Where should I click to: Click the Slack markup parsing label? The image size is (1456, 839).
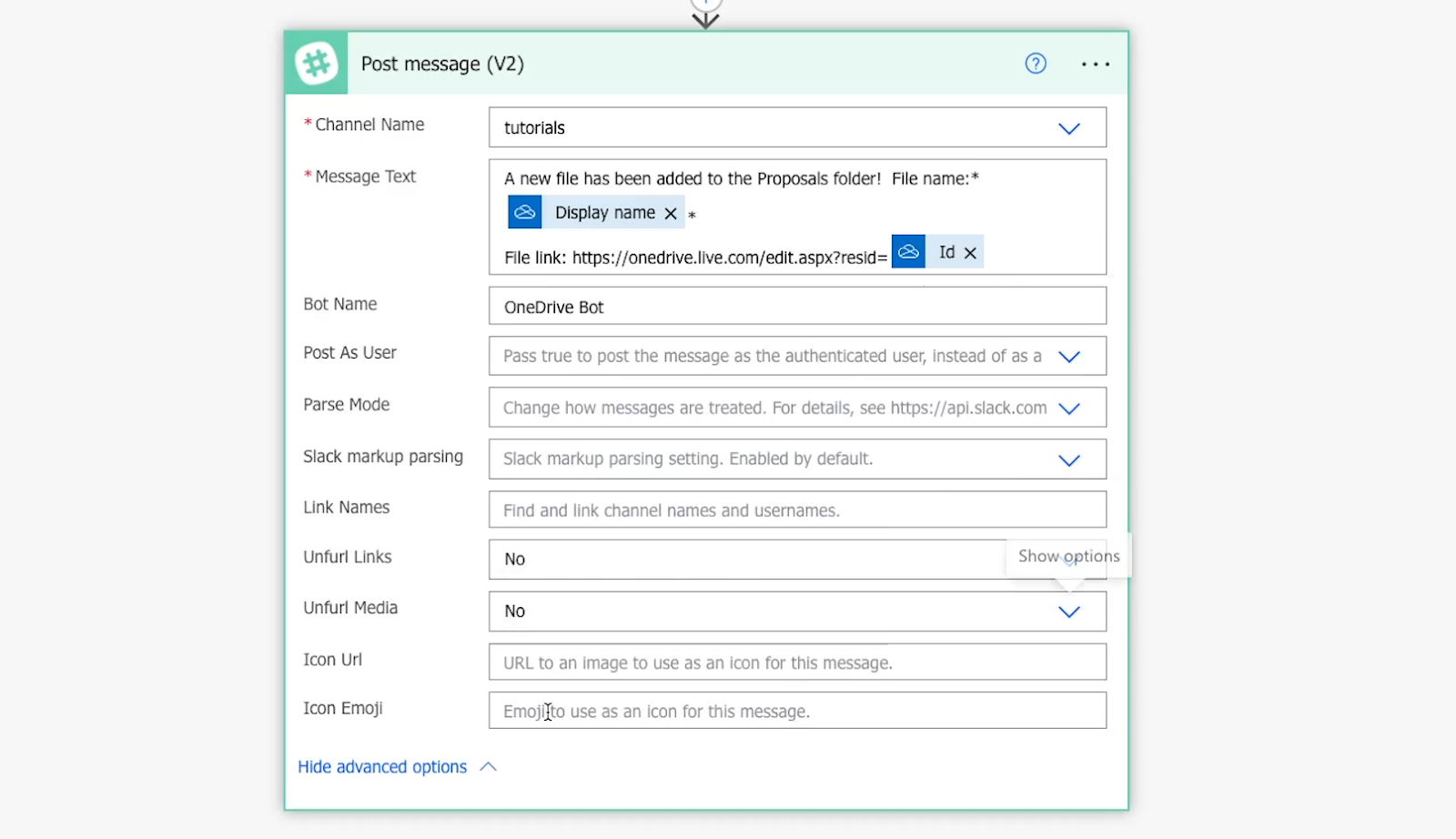point(383,457)
